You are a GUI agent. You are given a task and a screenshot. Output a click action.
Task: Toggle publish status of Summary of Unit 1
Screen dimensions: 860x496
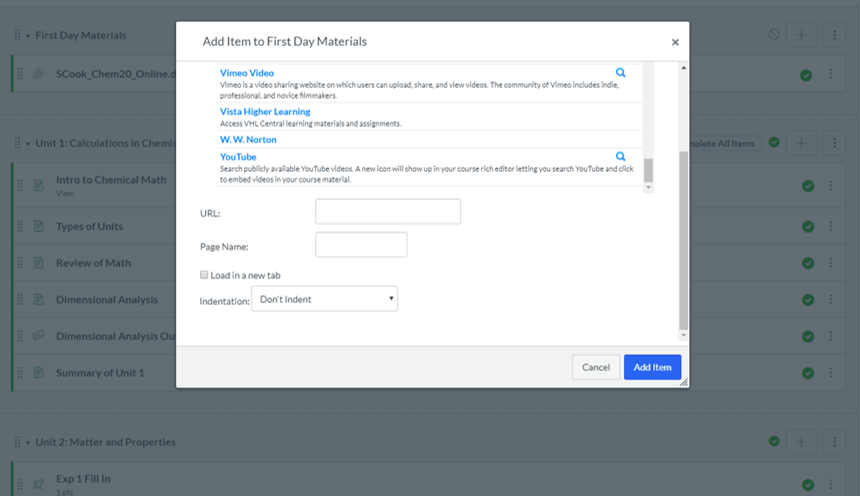pyautogui.click(x=807, y=373)
